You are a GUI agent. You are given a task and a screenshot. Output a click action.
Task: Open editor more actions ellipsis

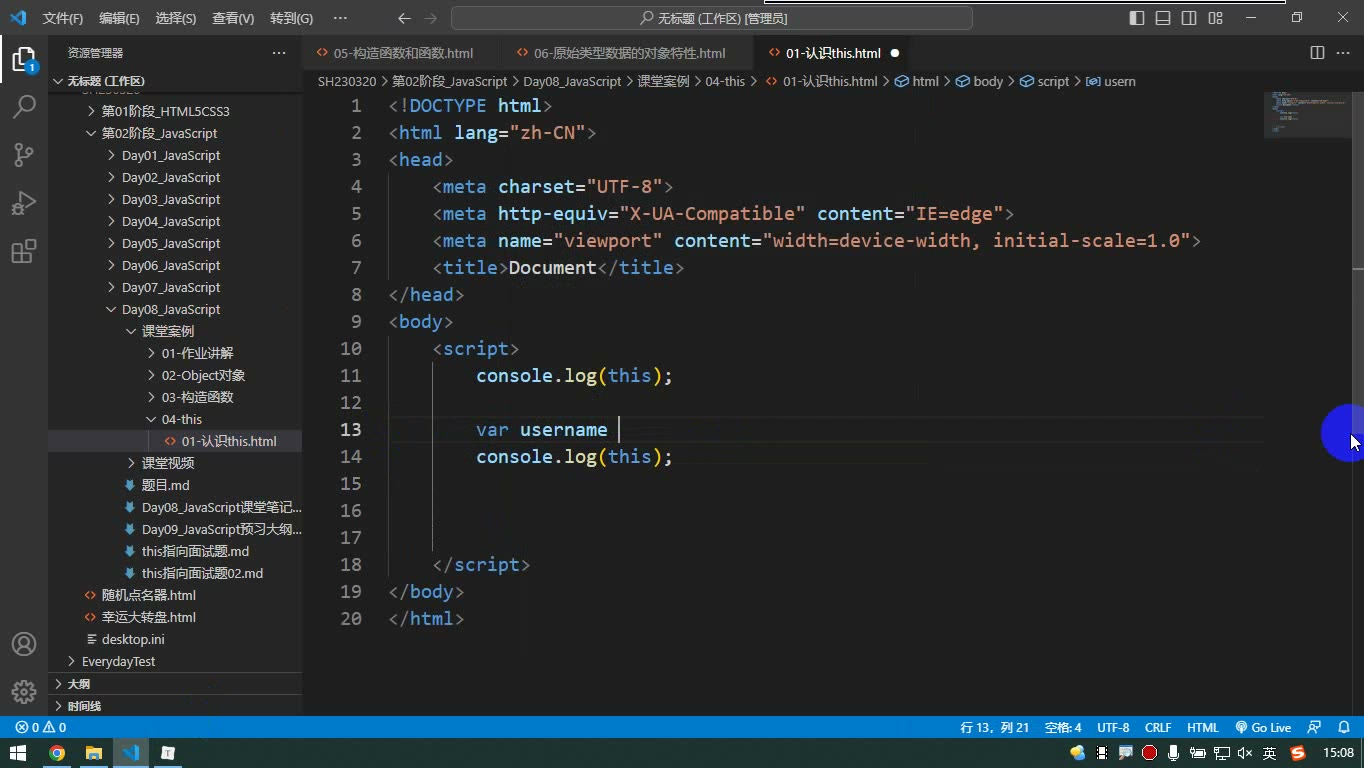click(1343, 53)
